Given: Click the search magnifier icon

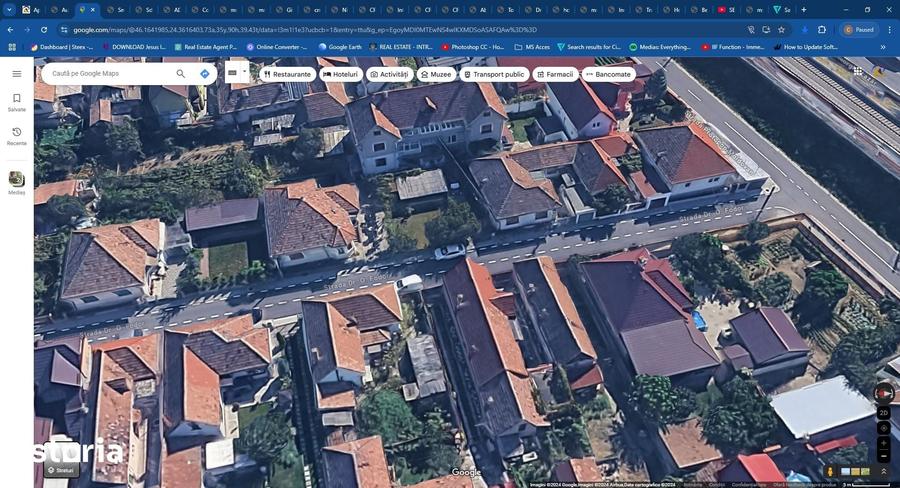Looking at the screenshot, I should point(181,73).
